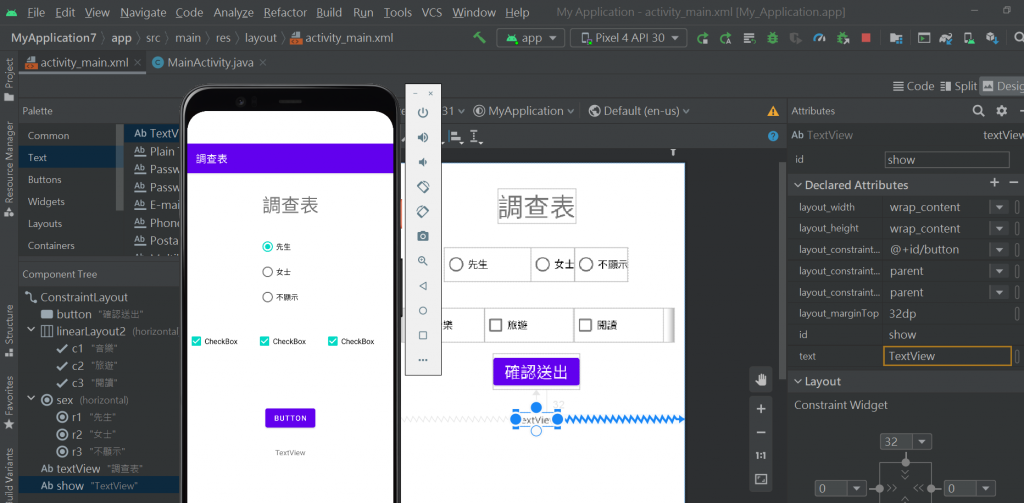Open the Attributes panel gear settings
This screenshot has height=503, width=1024.
click(1001, 111)
